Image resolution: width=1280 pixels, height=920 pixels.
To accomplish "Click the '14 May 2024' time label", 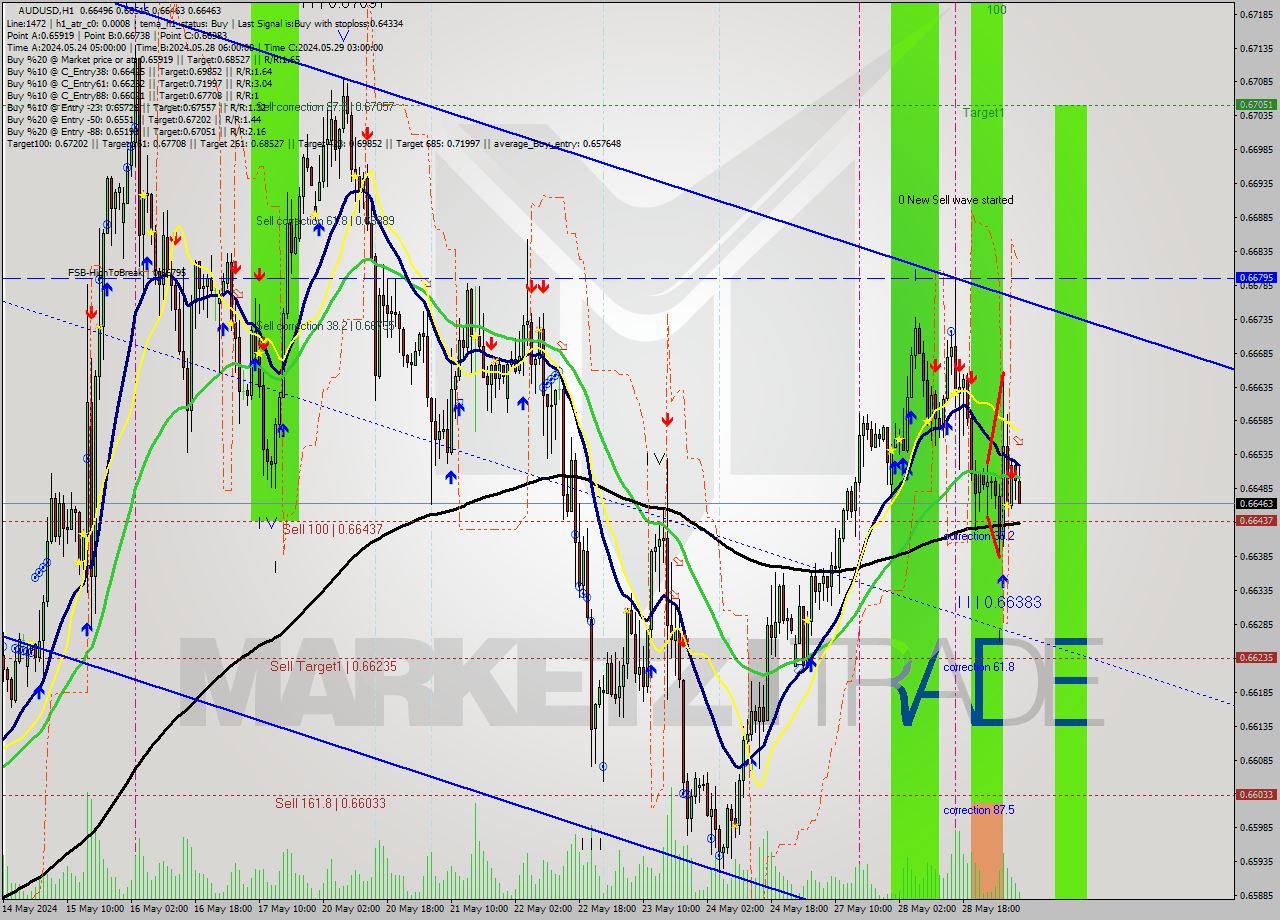I will [x=29, y=909].
